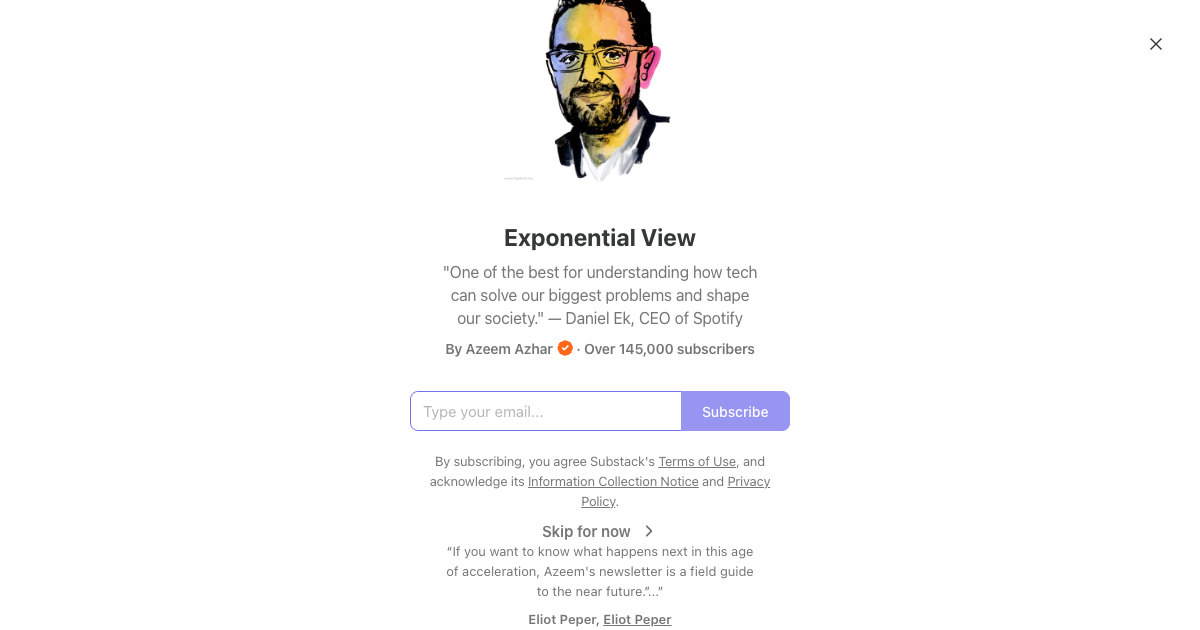1200x630 pixels.
Task: Click the chevron arrow beside Skip for now
Action: (x=648, y=531)
